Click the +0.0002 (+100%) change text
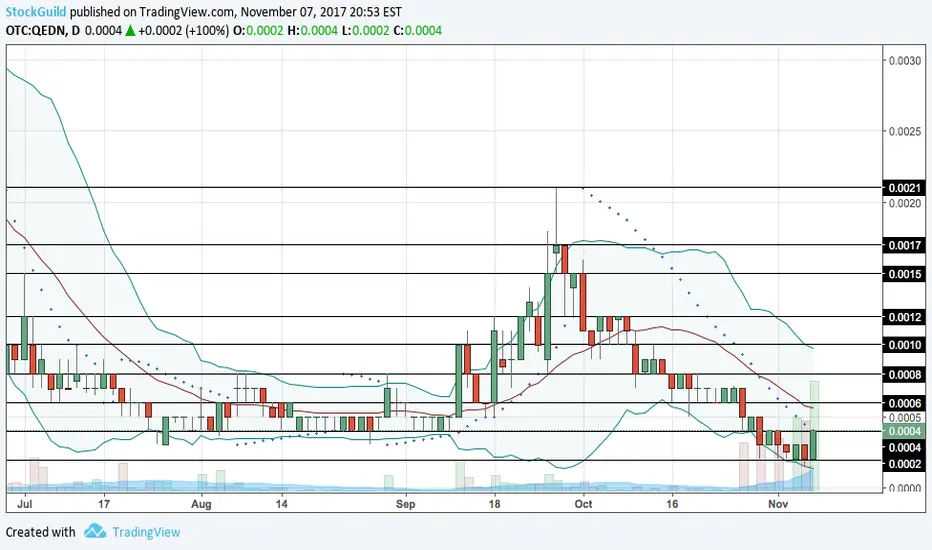Screen dimensions: 932x550 coord(184,30)
